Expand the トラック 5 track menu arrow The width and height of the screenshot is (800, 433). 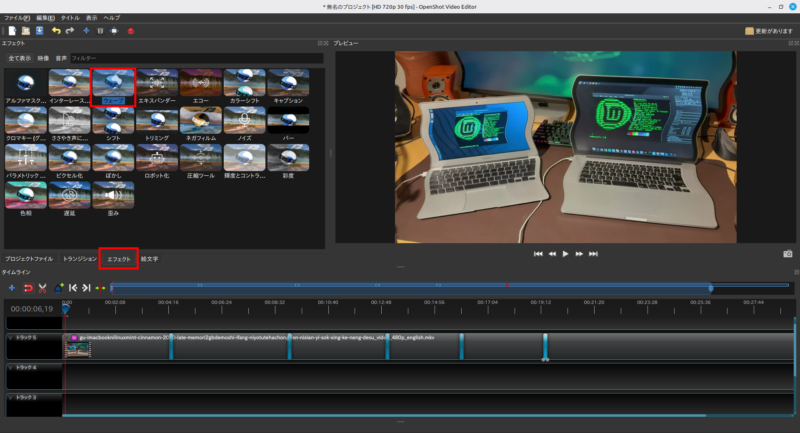pyautogui.click(x=10, y=338)
